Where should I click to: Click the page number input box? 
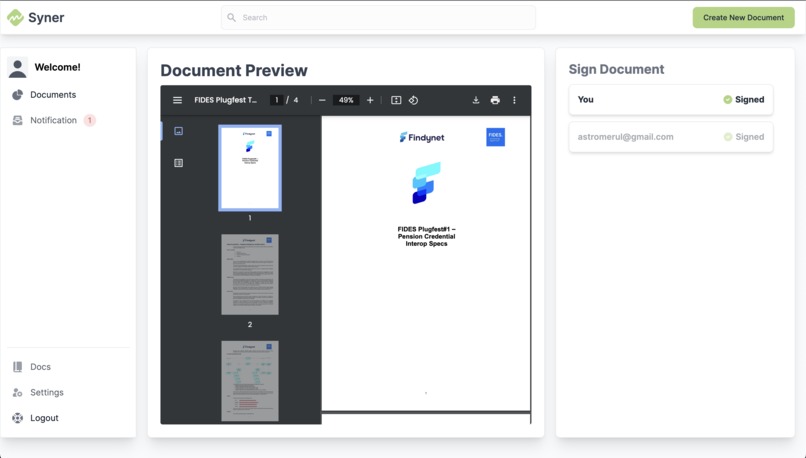277,100
